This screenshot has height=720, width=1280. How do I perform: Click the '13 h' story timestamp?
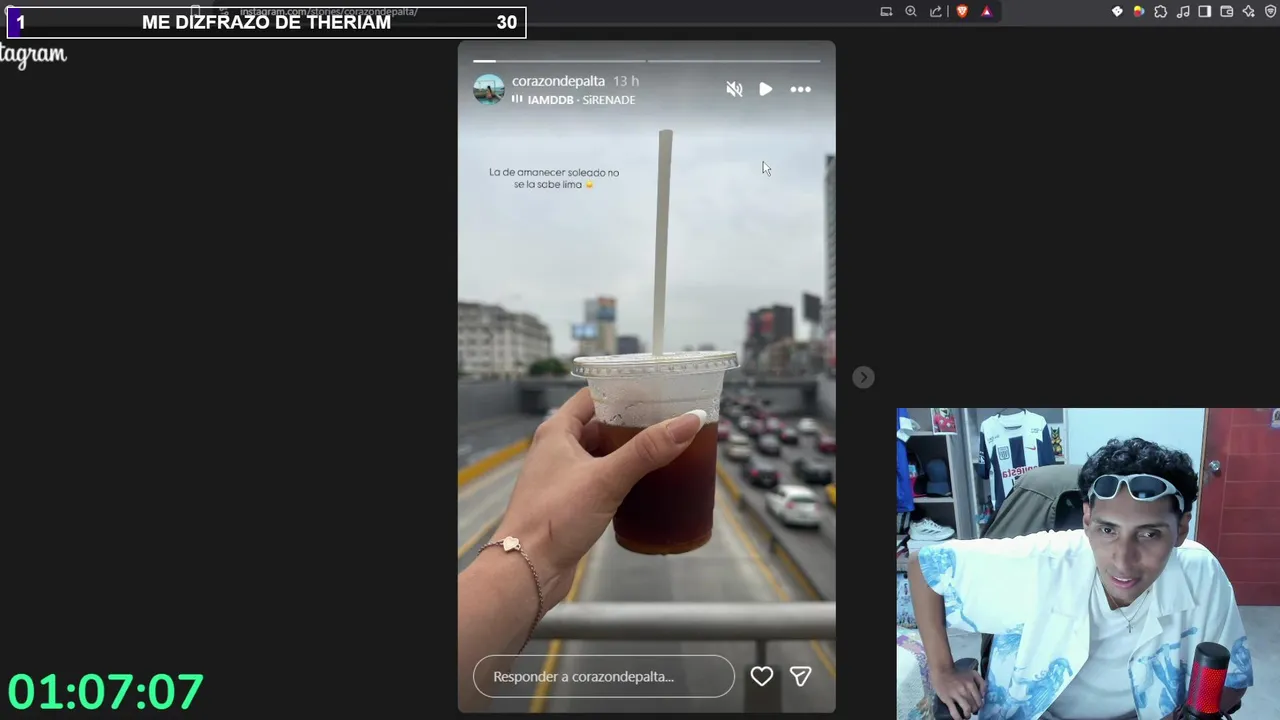(626, 81)
